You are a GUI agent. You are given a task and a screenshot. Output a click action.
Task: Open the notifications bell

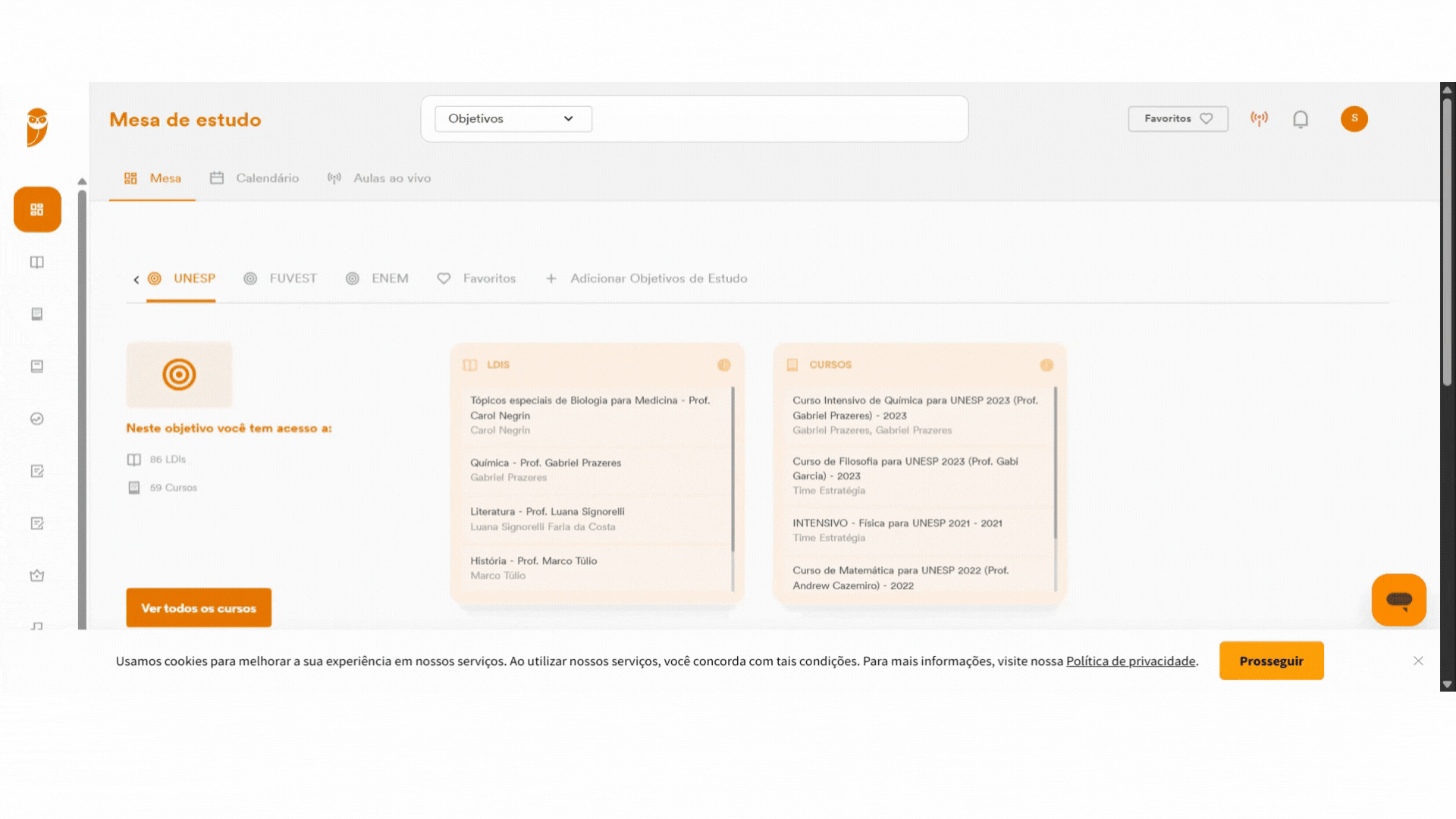(1301, 119)
